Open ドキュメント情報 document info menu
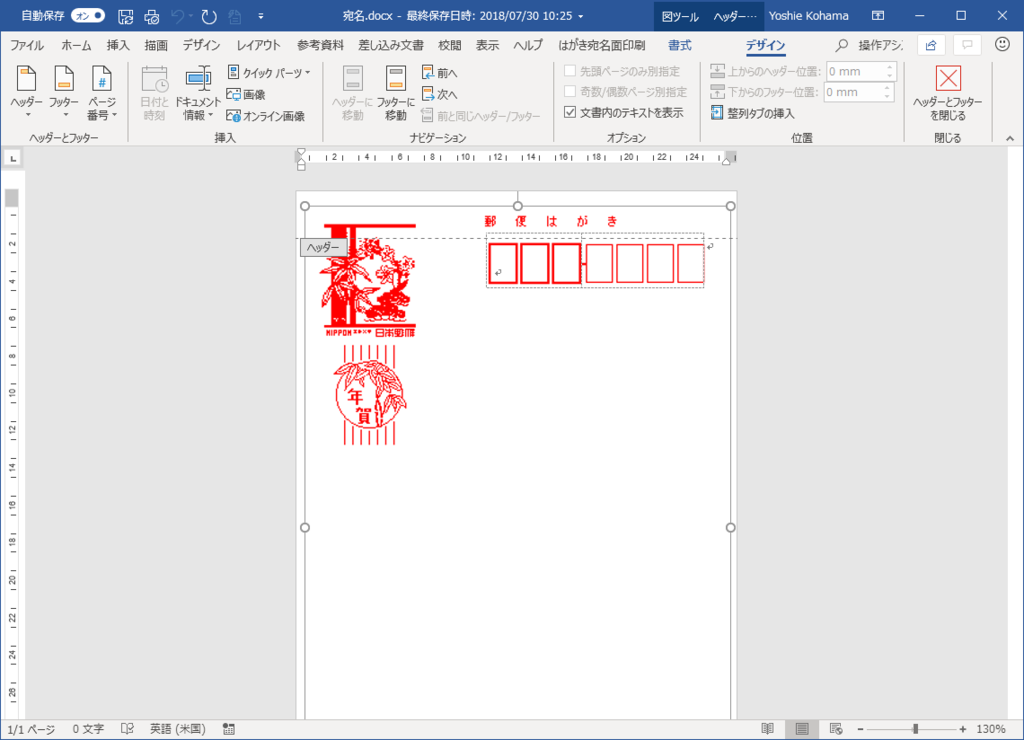 pos(198,92)
